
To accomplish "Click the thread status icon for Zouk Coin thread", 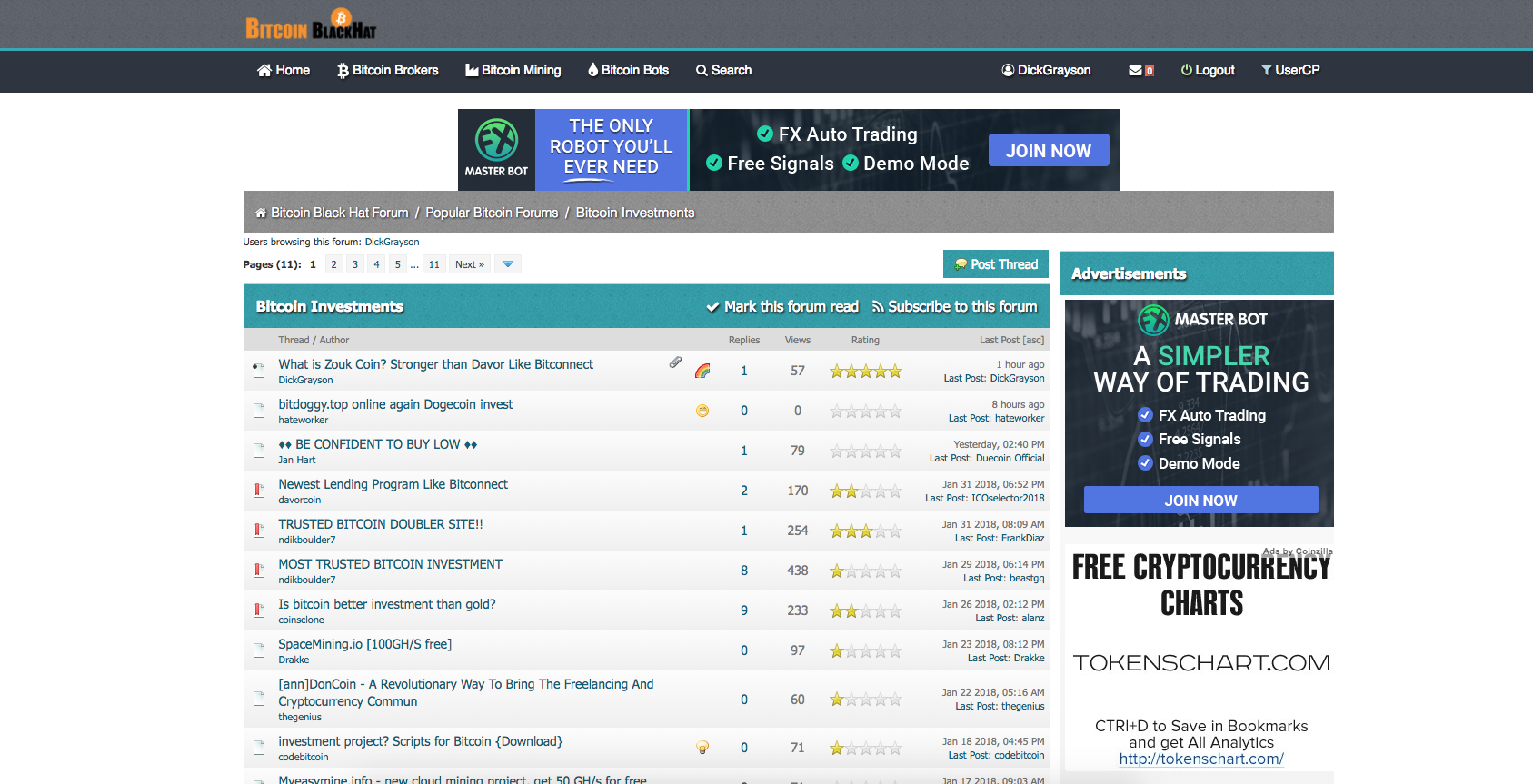I will [x=259, y=371].
